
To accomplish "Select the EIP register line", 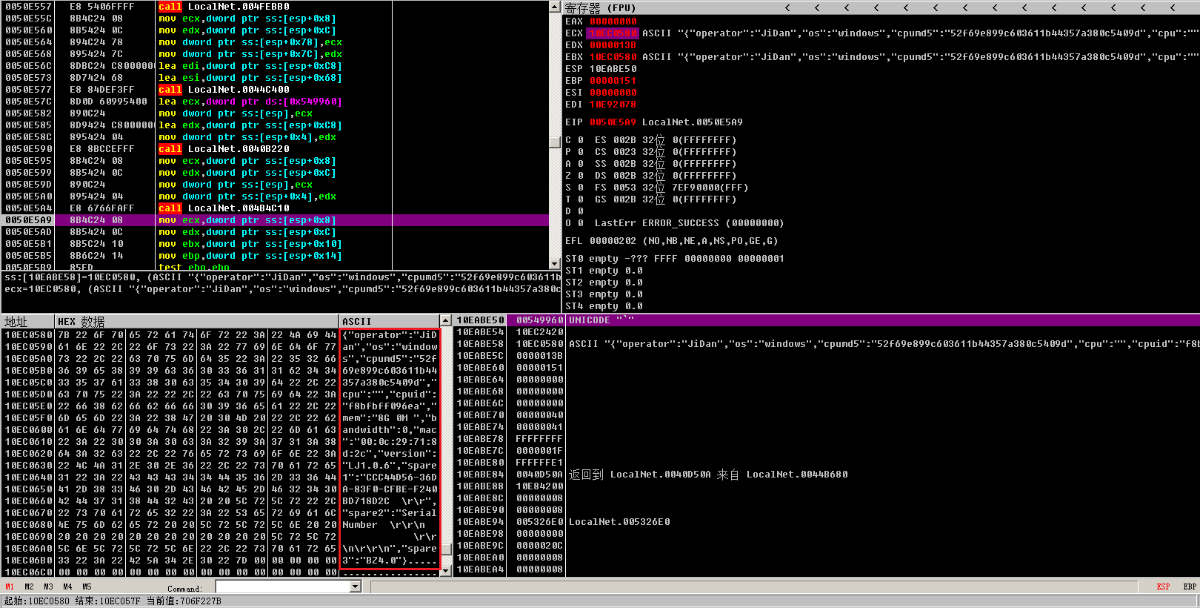I will [x=654, y=122].
